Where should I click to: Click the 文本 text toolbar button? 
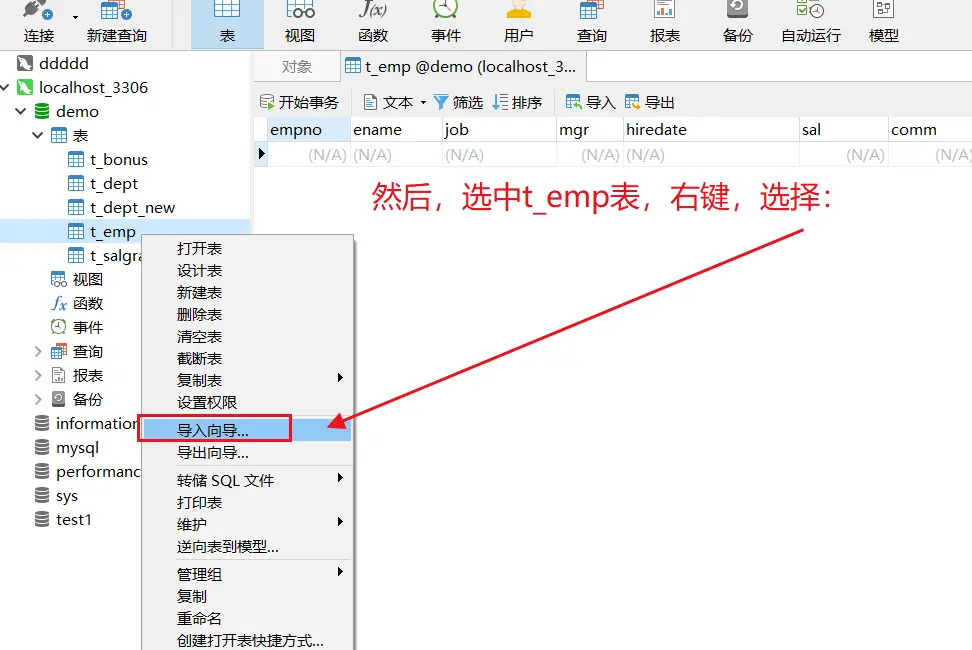click(389, 102)
